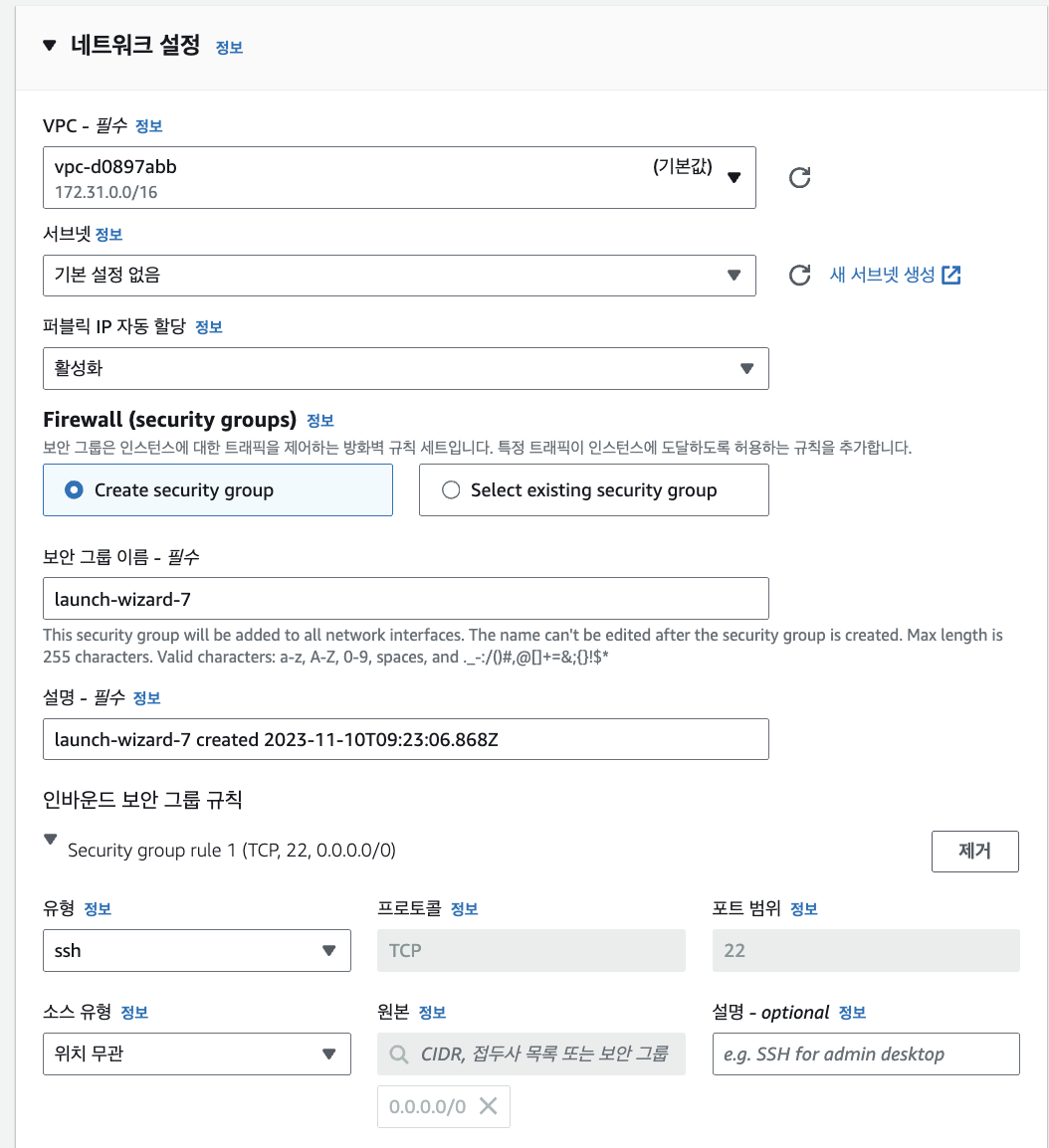Screen dimensions: 1049x1148
Task: Click the rule 설명 optional input field
Action: [866, 1053]
